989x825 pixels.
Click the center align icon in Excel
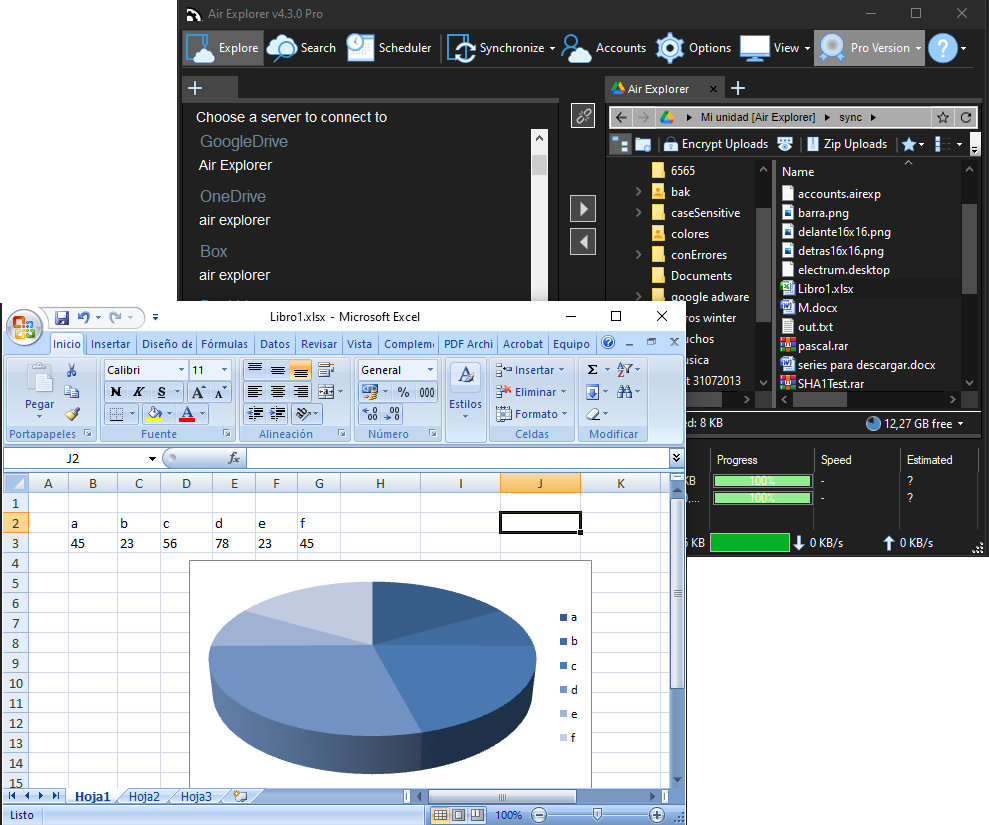(278, 392)
